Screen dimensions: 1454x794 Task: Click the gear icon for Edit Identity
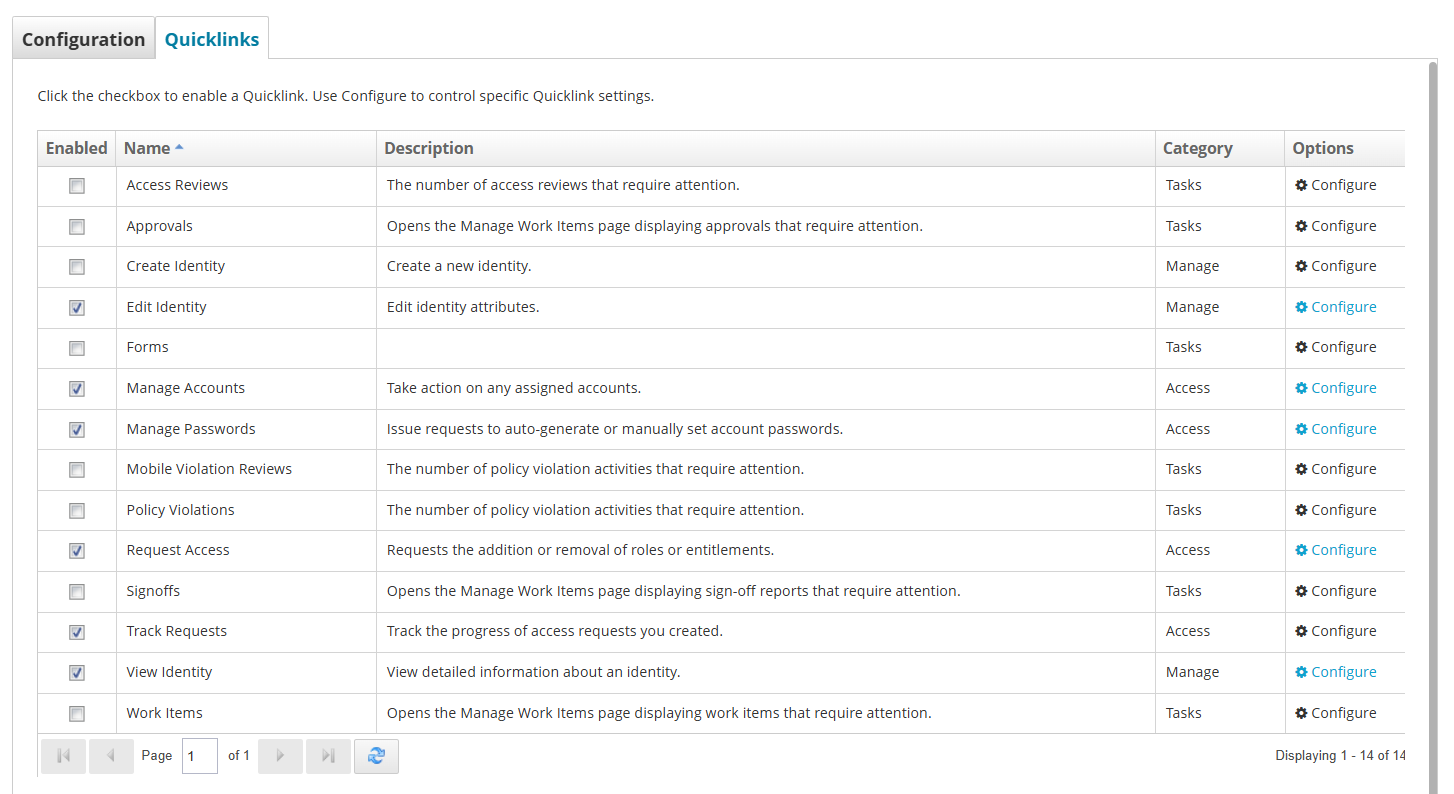(x=1301, y=307)
